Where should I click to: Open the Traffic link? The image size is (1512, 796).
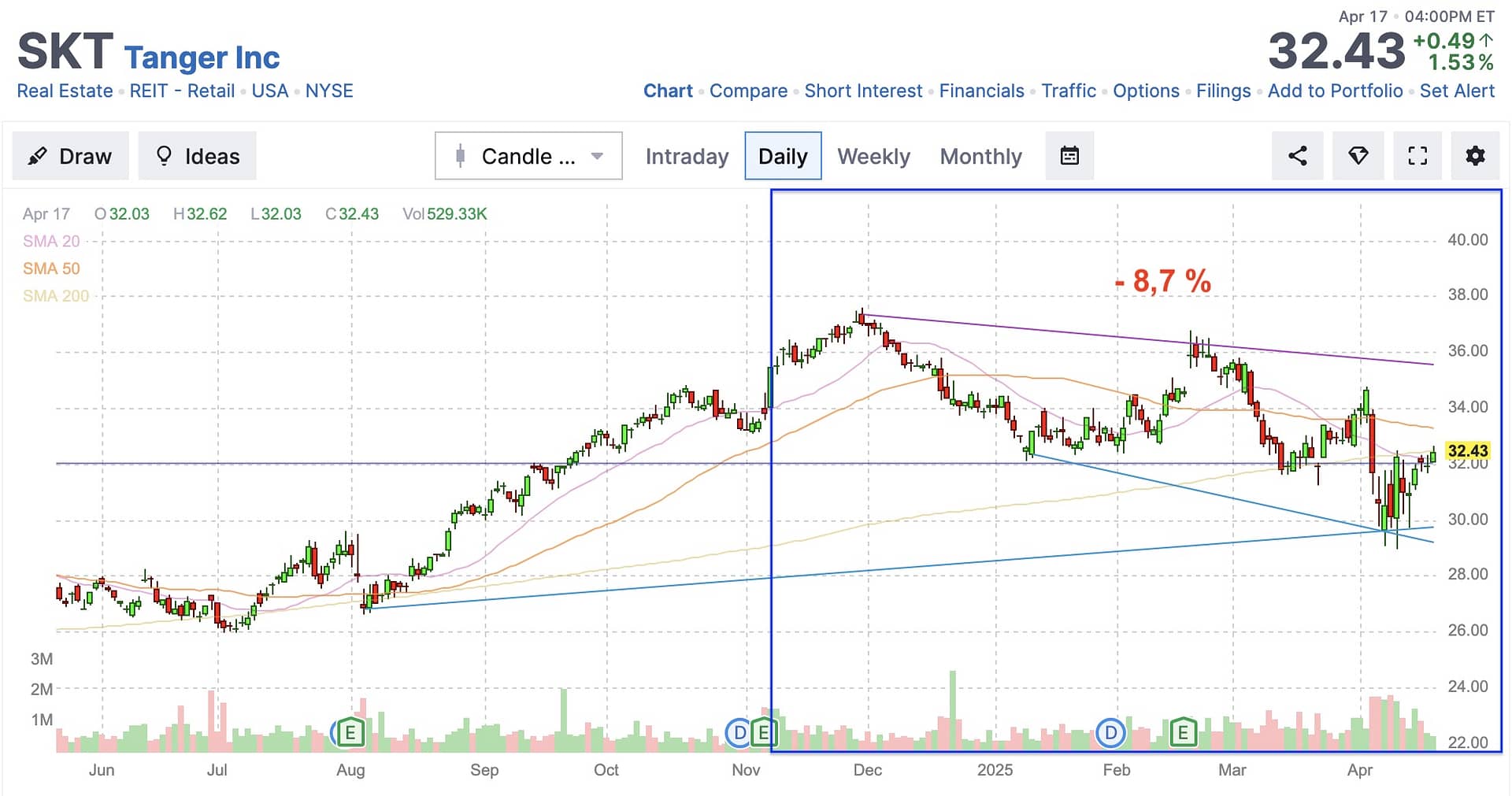pos(1069,91)
